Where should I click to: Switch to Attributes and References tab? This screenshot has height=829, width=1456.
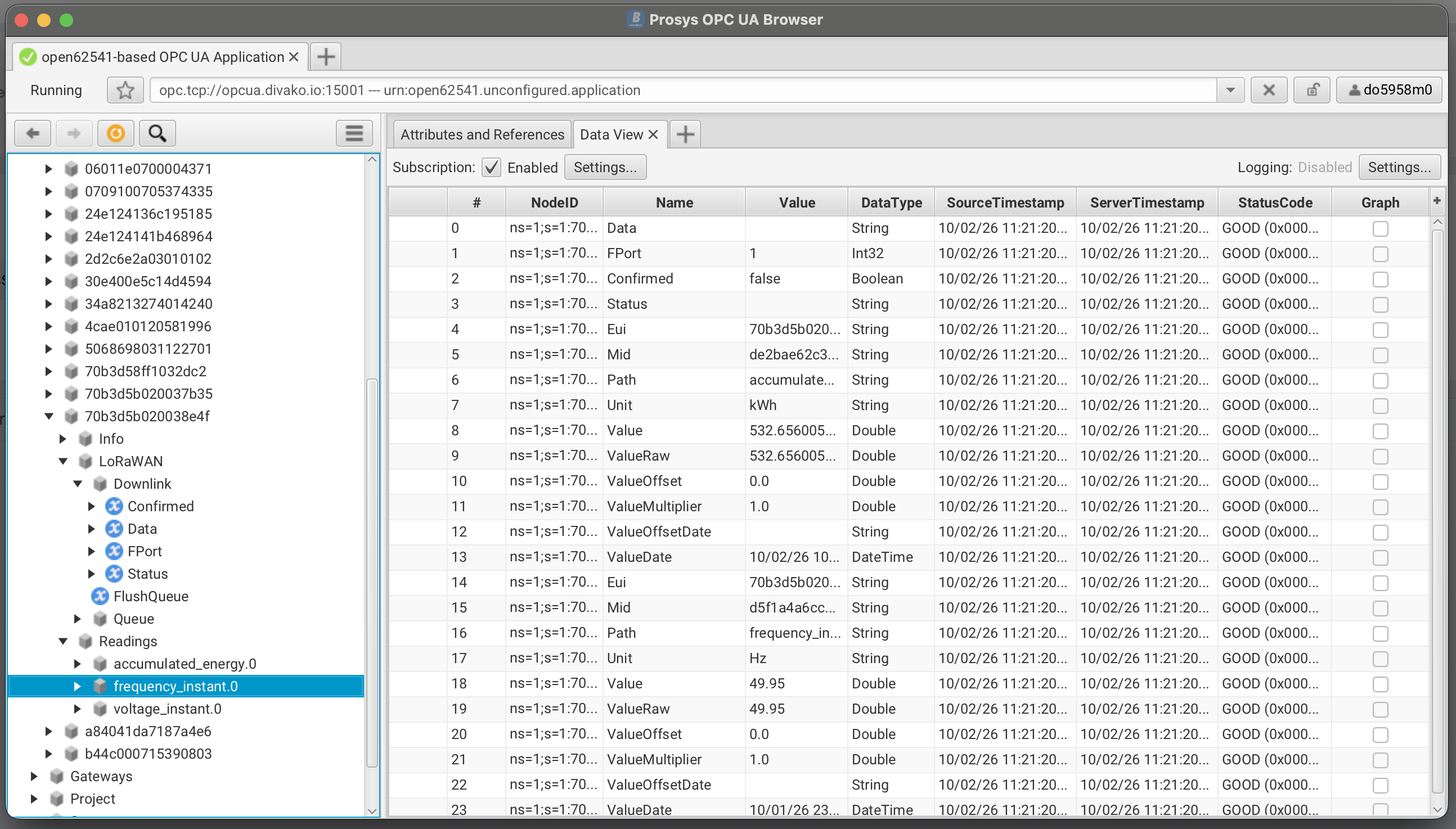(x=482, y=134)
